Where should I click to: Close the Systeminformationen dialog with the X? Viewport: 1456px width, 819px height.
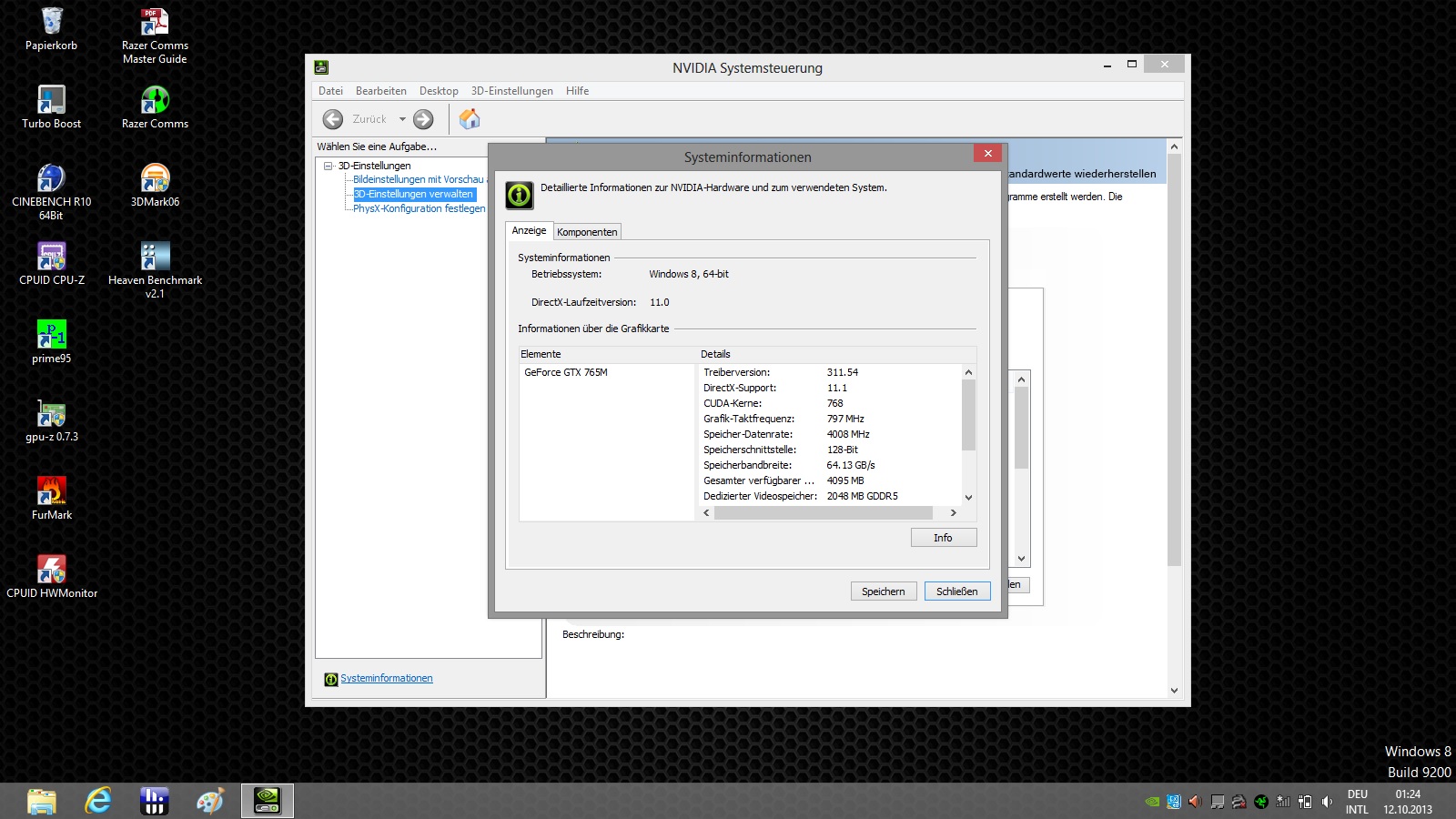click(x=987, y=153)
